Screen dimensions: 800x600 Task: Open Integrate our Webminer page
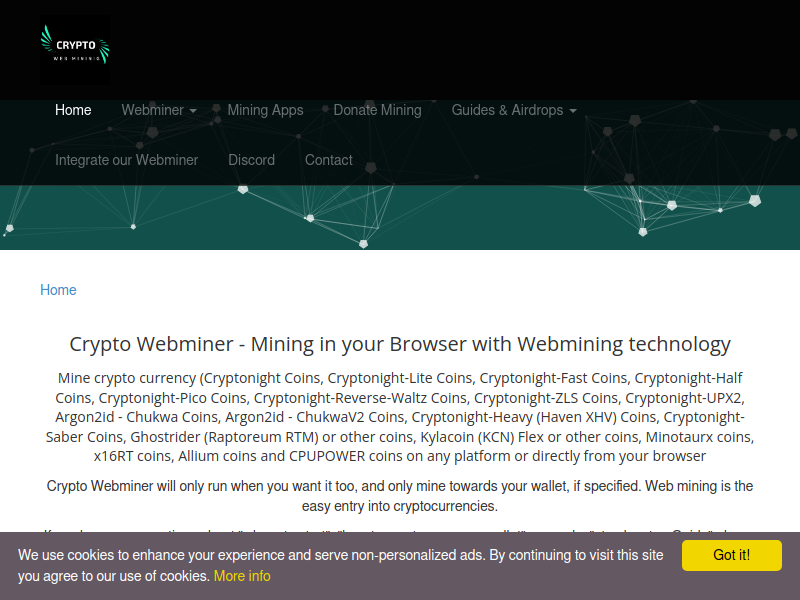[x=127, y=160]
